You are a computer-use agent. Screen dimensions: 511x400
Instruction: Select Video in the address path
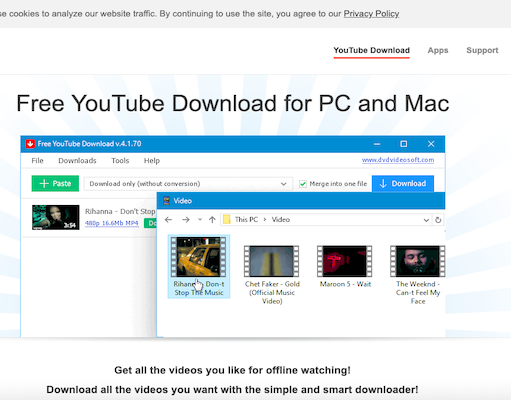[281, 219]
